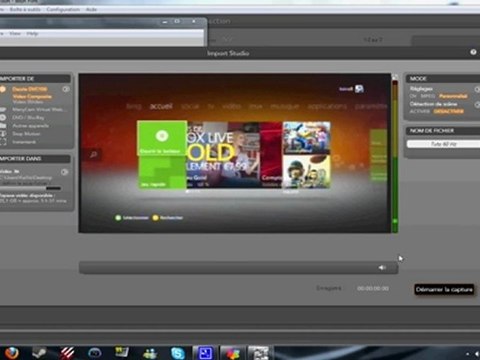Click the Autres appareils source label
The image size is (480, 360).
[x=31, y=126]
